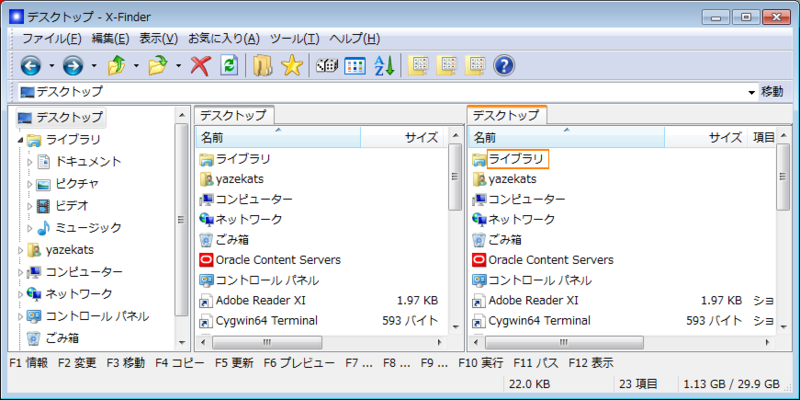Expand ドキュメント node in tree
800x400 pixels.
(30, 162)
